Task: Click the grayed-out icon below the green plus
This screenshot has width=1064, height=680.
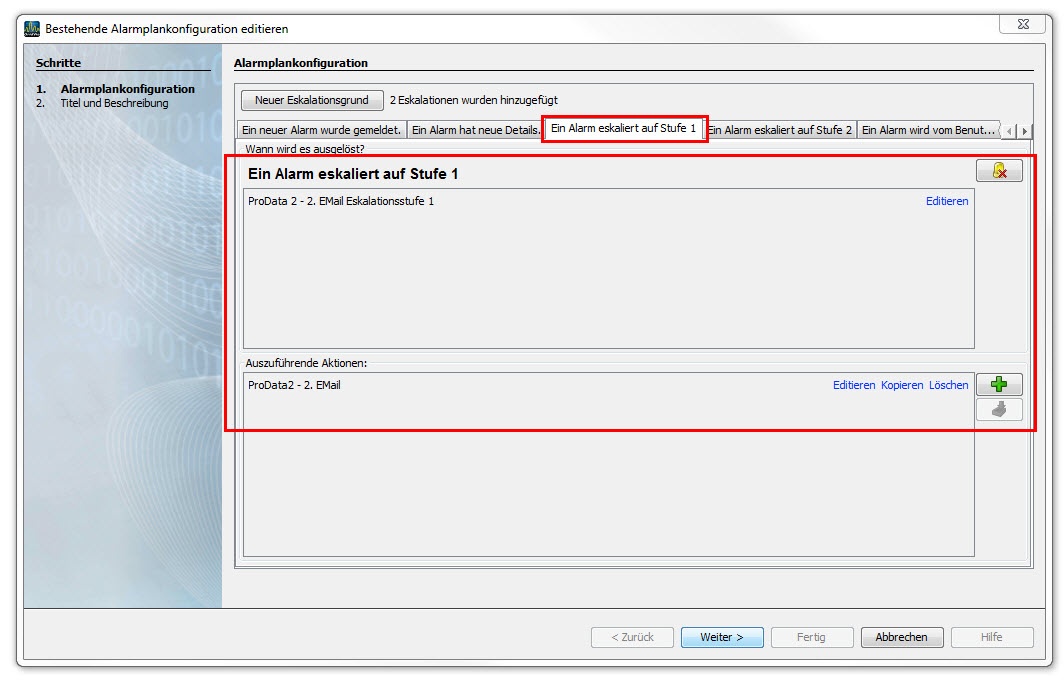Action: tap(999, 409)
